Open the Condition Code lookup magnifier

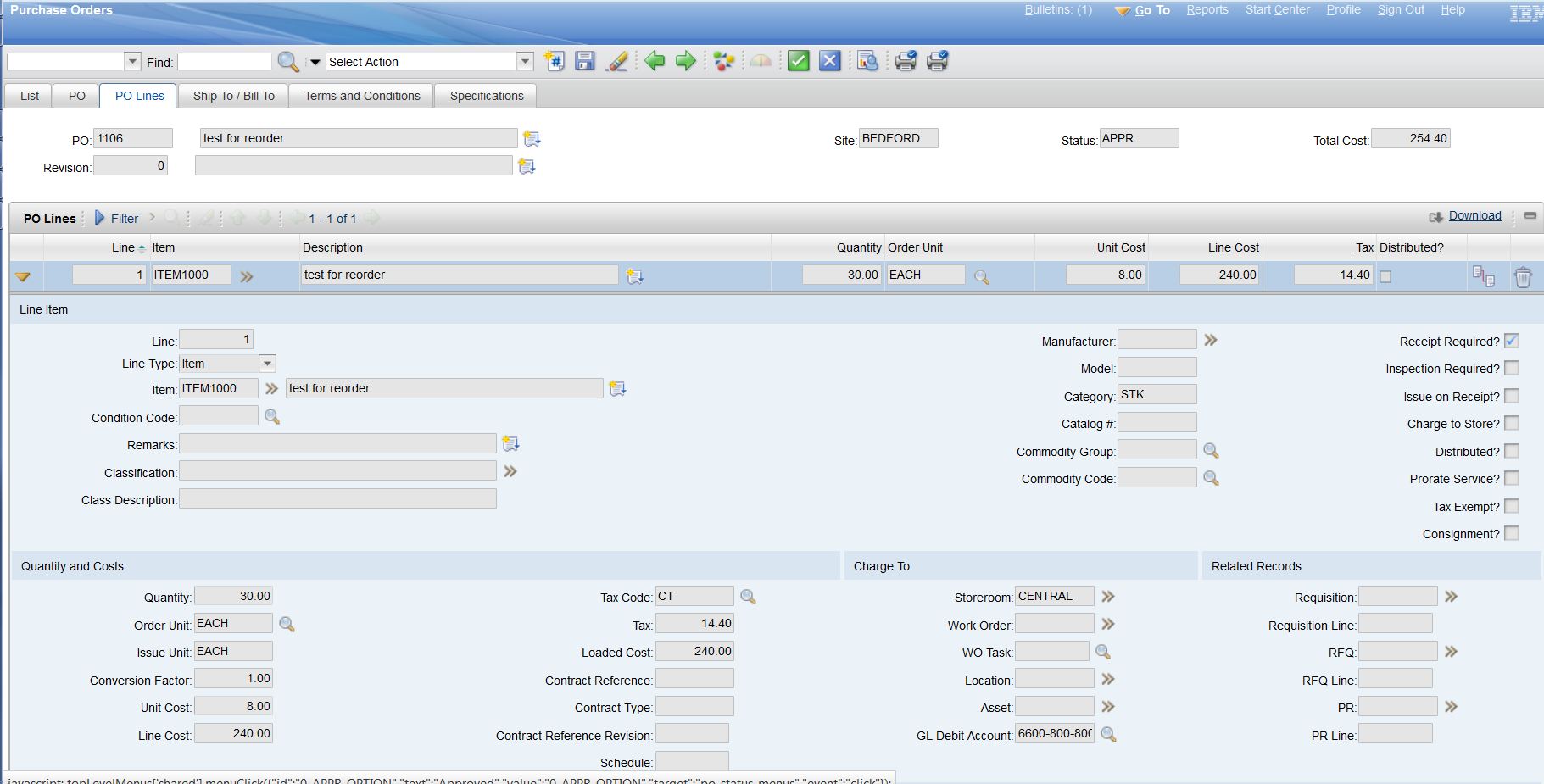272,417
